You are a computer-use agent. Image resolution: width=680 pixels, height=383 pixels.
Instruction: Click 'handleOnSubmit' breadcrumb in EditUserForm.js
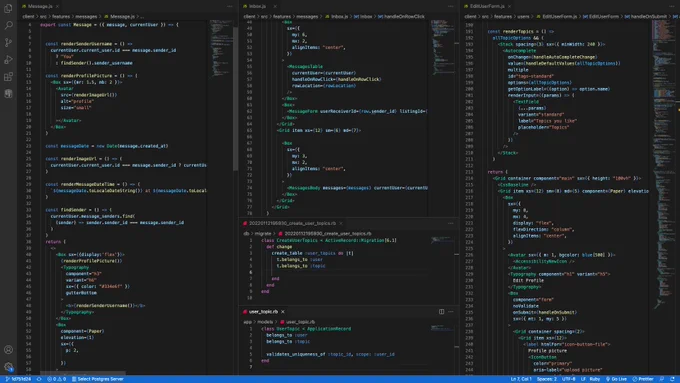[645, 16]
